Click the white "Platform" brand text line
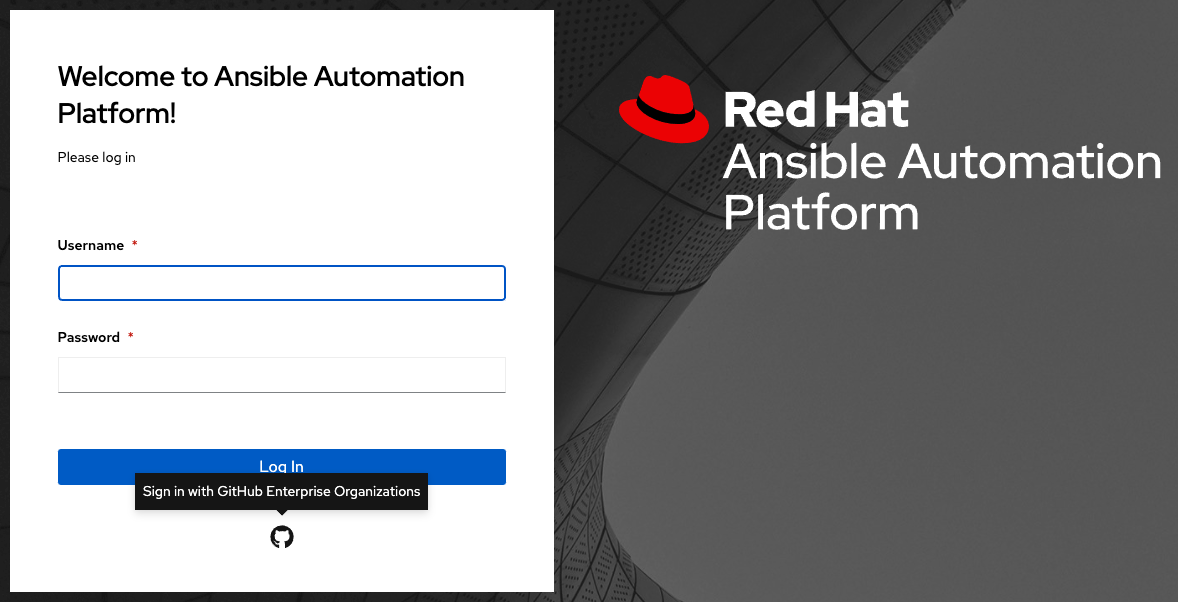This screenshot has height=602, width=1178. [x=820, y=212]
